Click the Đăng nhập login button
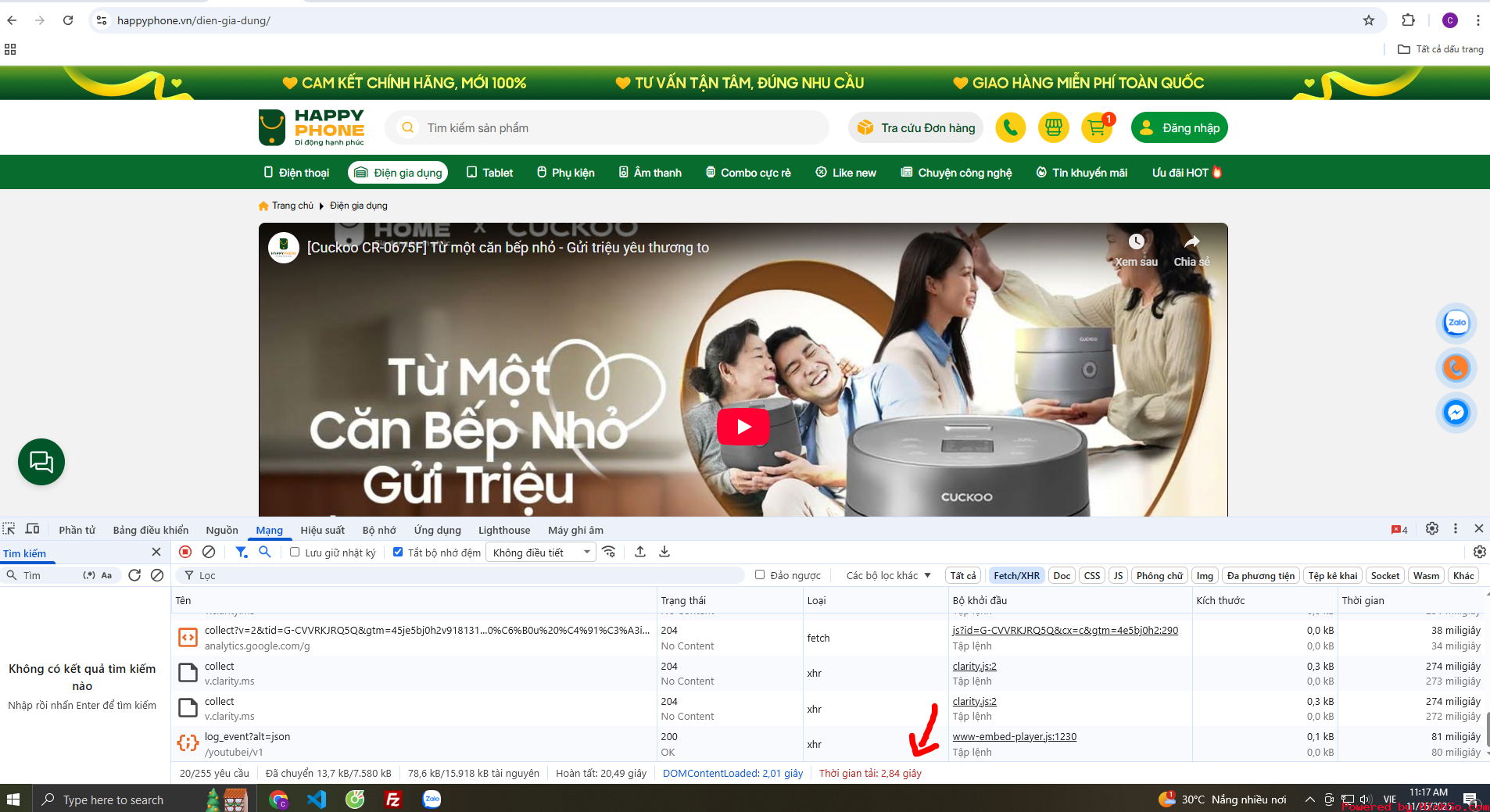The image size is (1490, 812). pyautogui.click(x=1179, y=127)
